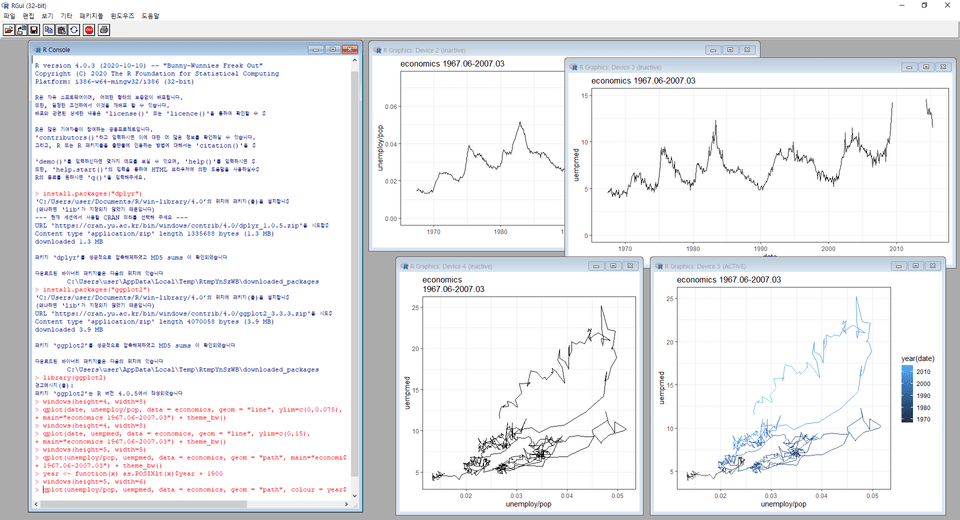
Task: Click the Print toolbar icon
Action: point(104,30)
